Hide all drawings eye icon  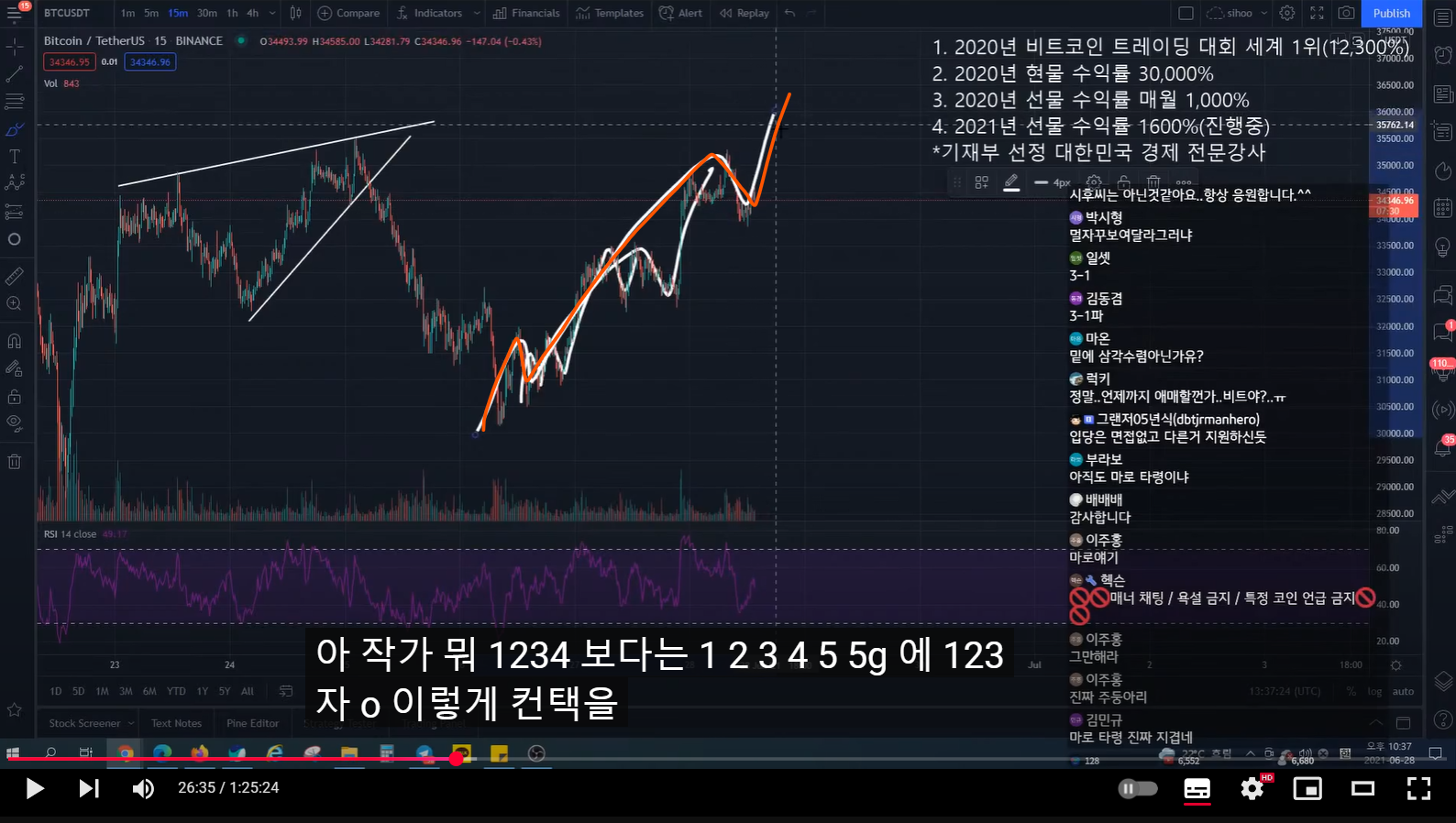15,423
